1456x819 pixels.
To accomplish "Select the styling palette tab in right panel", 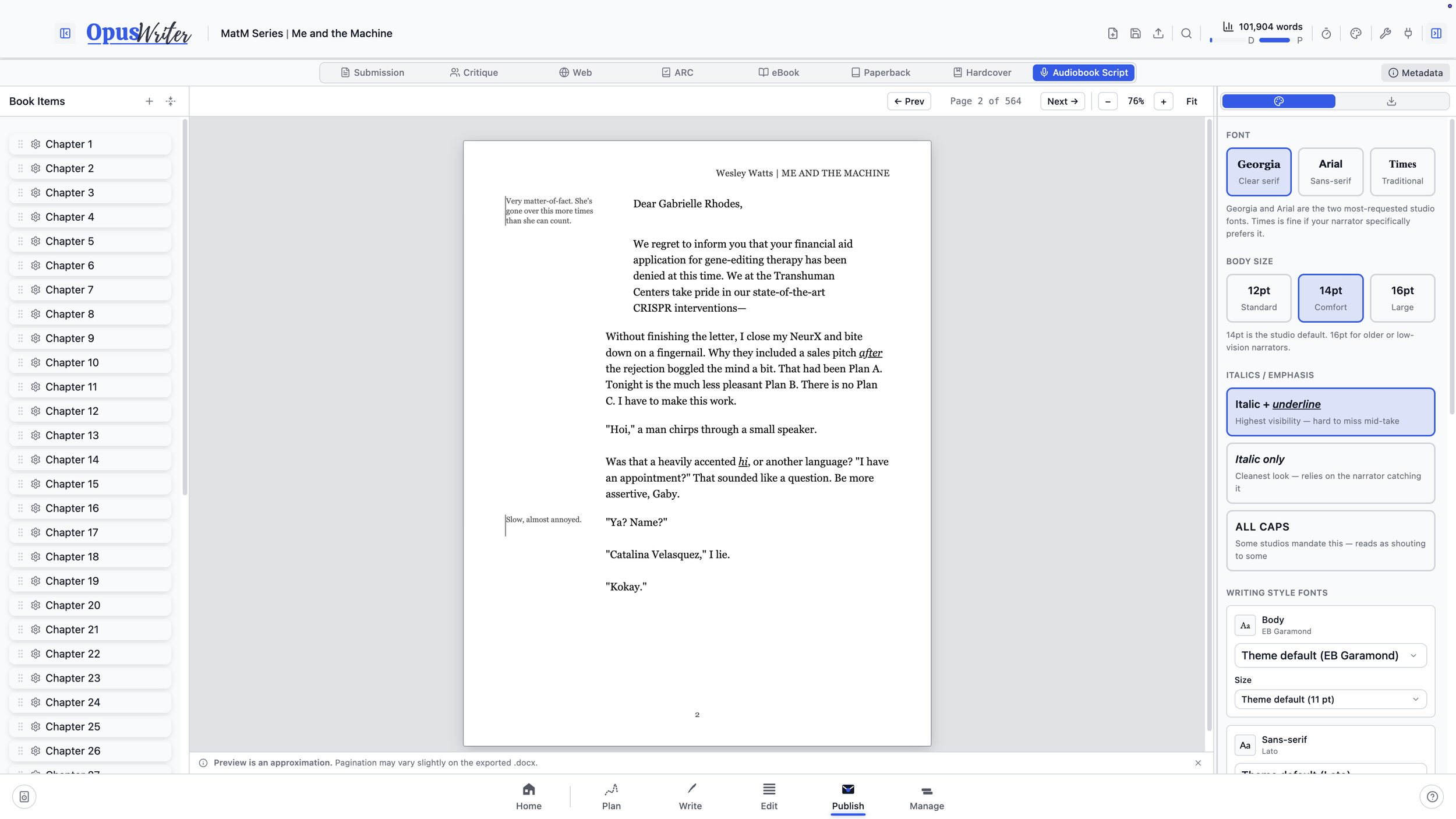I will tap(1278, 101).
